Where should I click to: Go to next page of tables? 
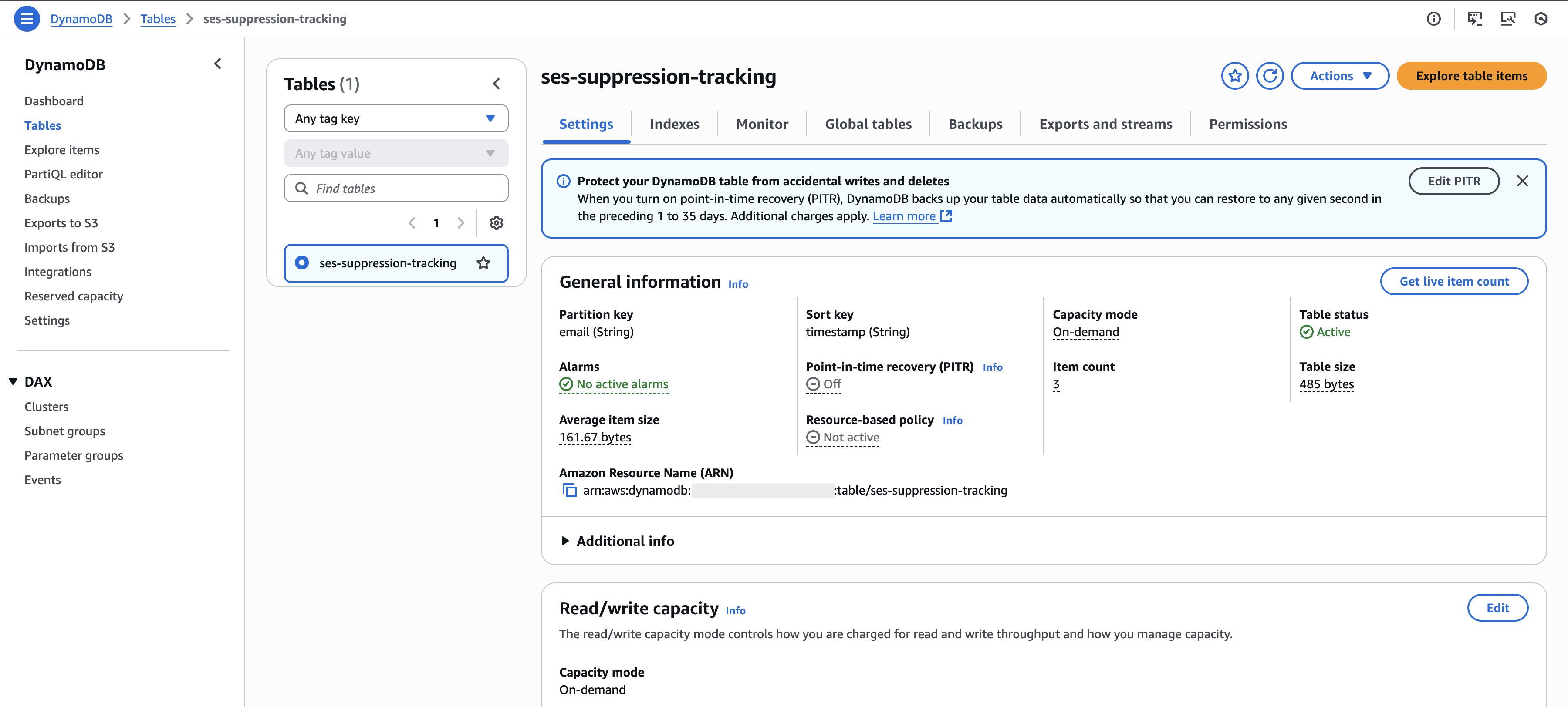(x=461, y=223)
